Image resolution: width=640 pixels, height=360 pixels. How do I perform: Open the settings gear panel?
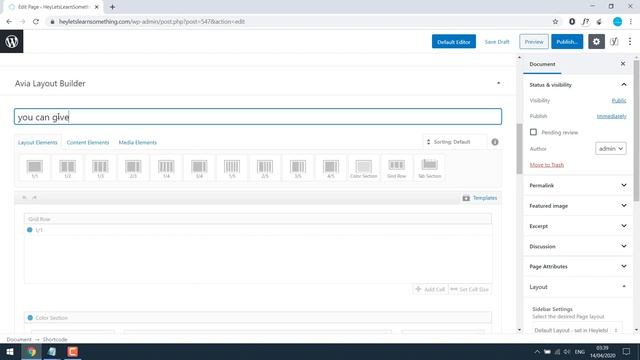point(596,42)
